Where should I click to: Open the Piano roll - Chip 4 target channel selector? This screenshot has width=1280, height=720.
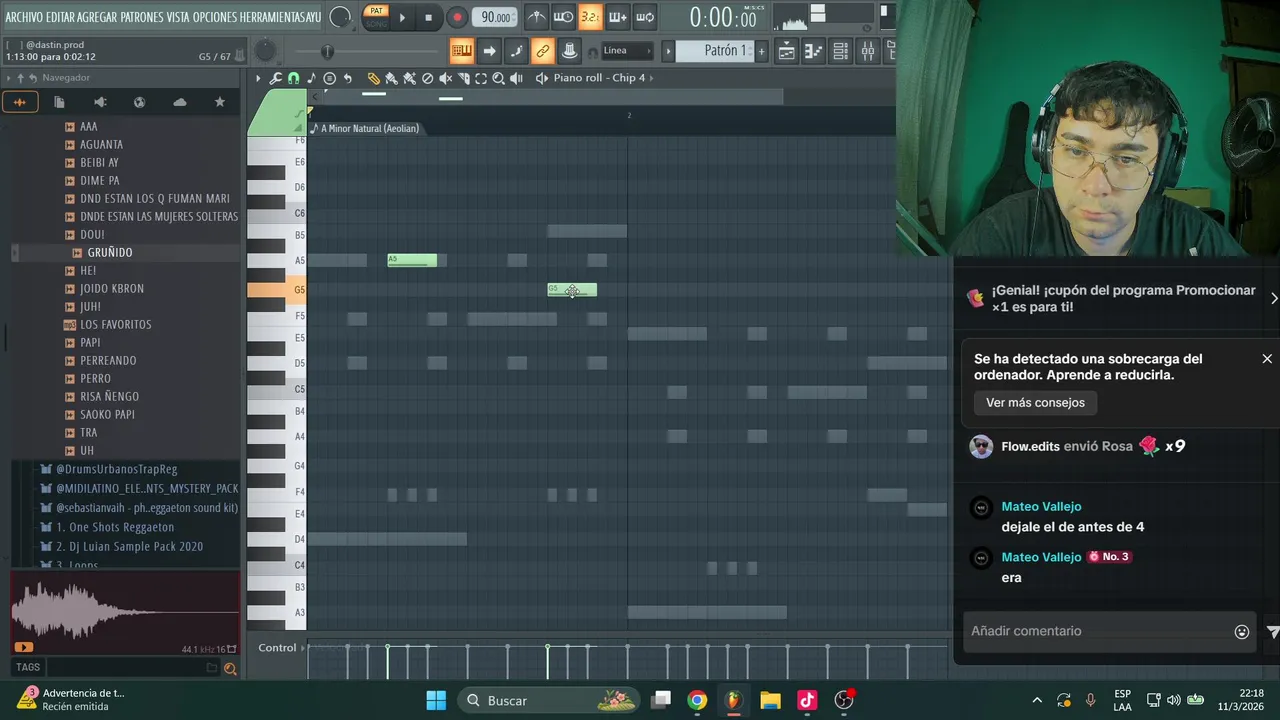pyautogui.click(x=600, y=78)
